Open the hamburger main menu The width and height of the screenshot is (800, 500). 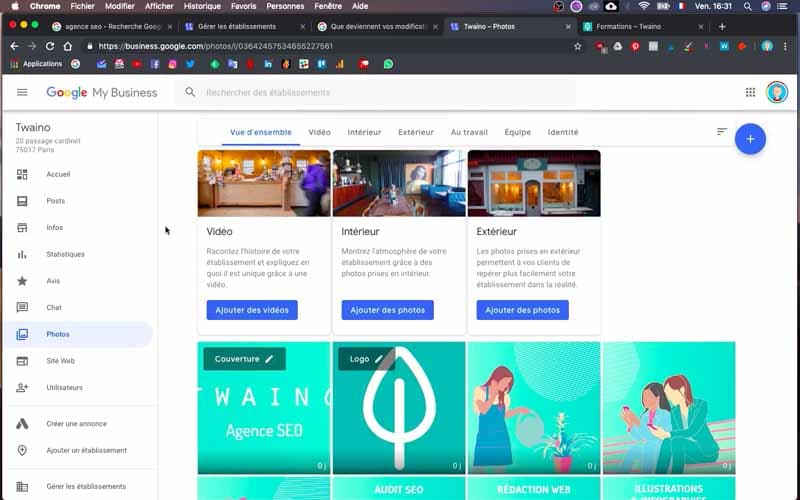coord(22,92)
